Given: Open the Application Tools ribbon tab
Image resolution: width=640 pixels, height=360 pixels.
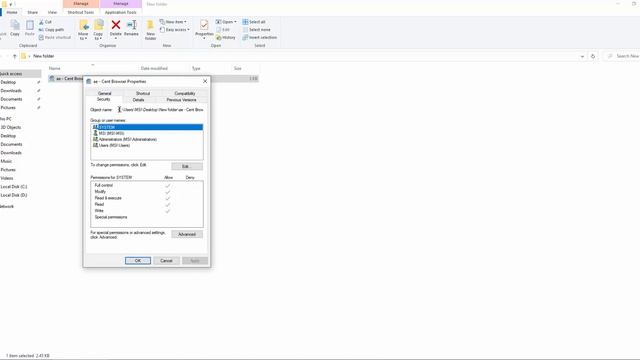Looking at the screenshot, I should pos(120,13).
